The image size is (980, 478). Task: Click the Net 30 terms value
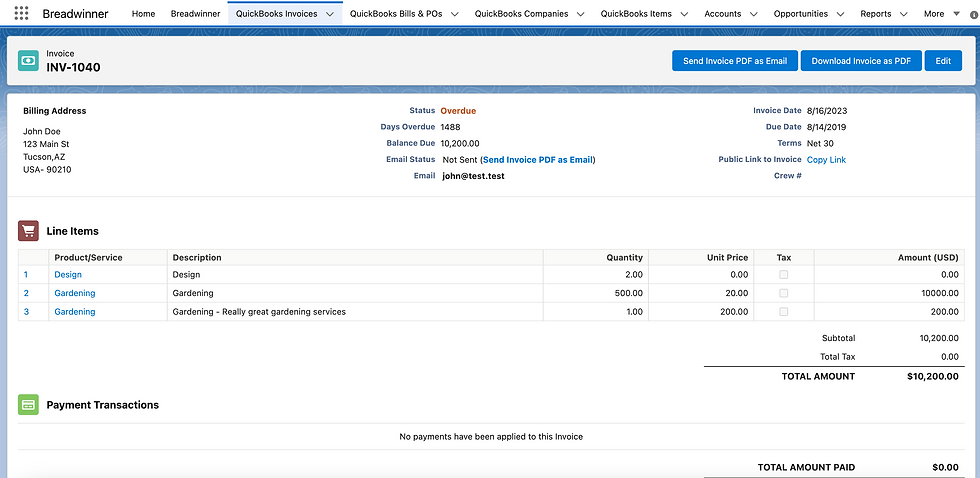pyautogui.click(x=820, y=143)
